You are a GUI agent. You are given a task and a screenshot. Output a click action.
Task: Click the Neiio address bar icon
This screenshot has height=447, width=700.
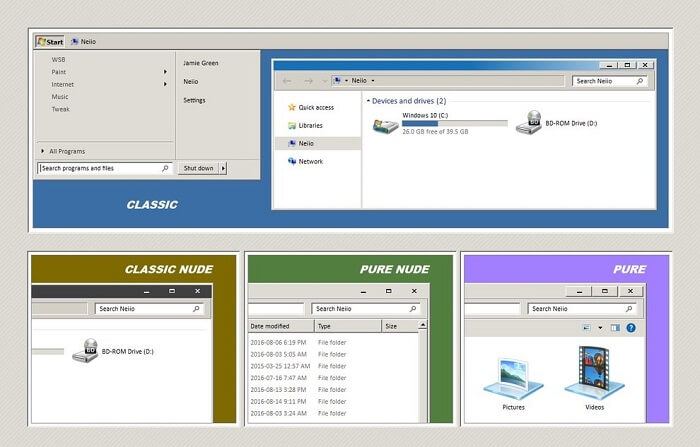tap(338, 80)
